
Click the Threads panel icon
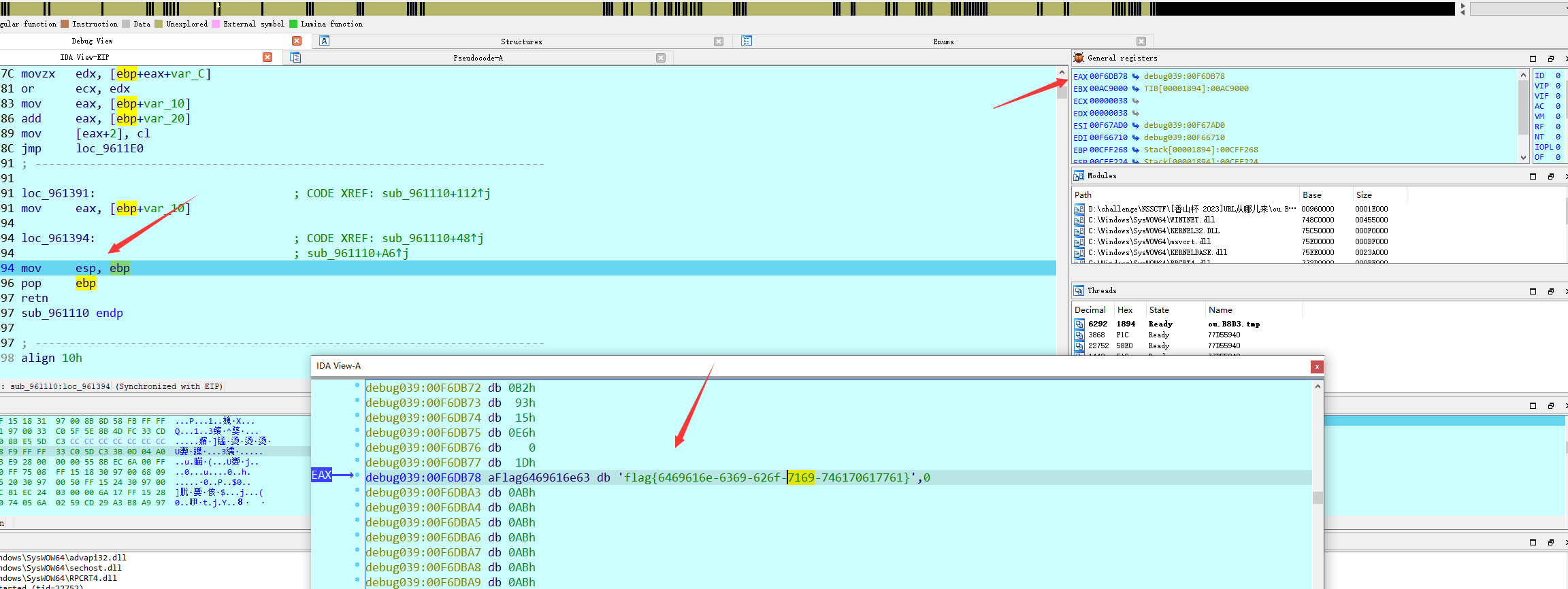pyautogui.click(x=1079, y=290)
